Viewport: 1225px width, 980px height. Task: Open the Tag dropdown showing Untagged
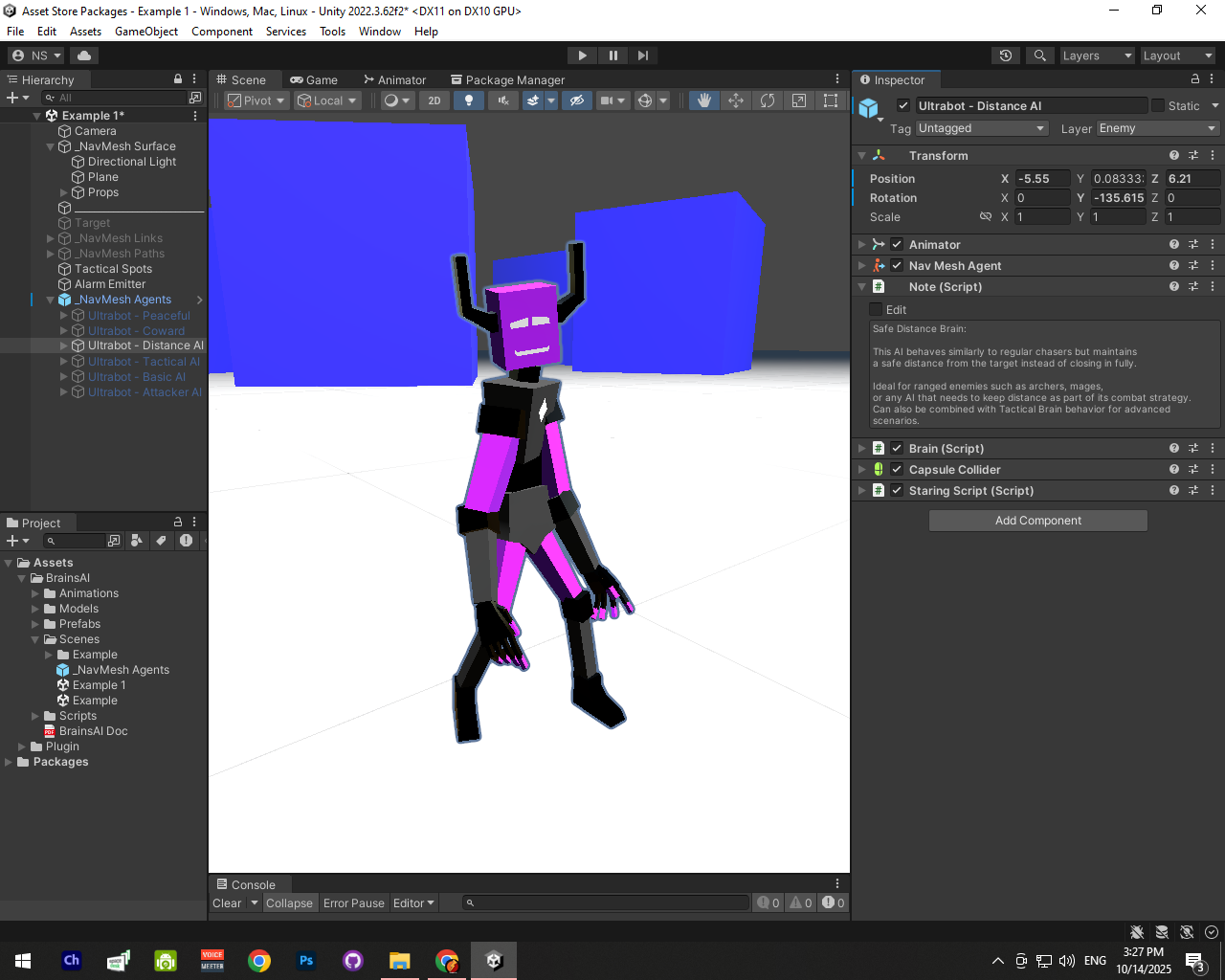pyautogui.click(x=982, y=128)
